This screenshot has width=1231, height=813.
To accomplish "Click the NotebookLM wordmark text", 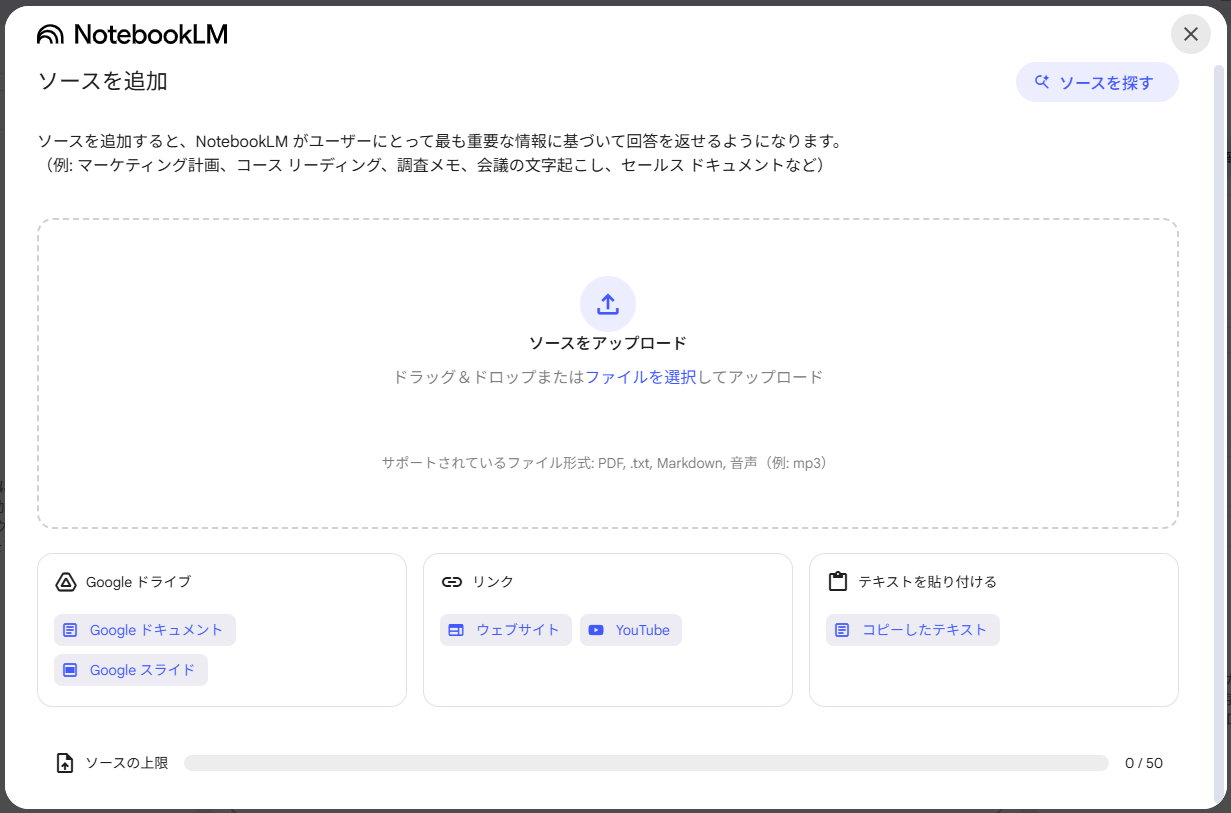I will point(151,35).
